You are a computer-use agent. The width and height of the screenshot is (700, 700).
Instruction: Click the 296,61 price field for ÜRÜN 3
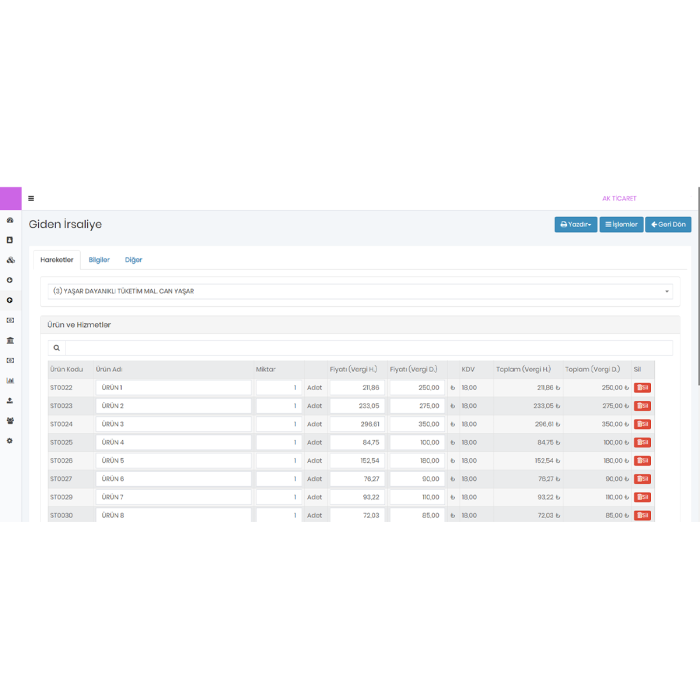357,424
